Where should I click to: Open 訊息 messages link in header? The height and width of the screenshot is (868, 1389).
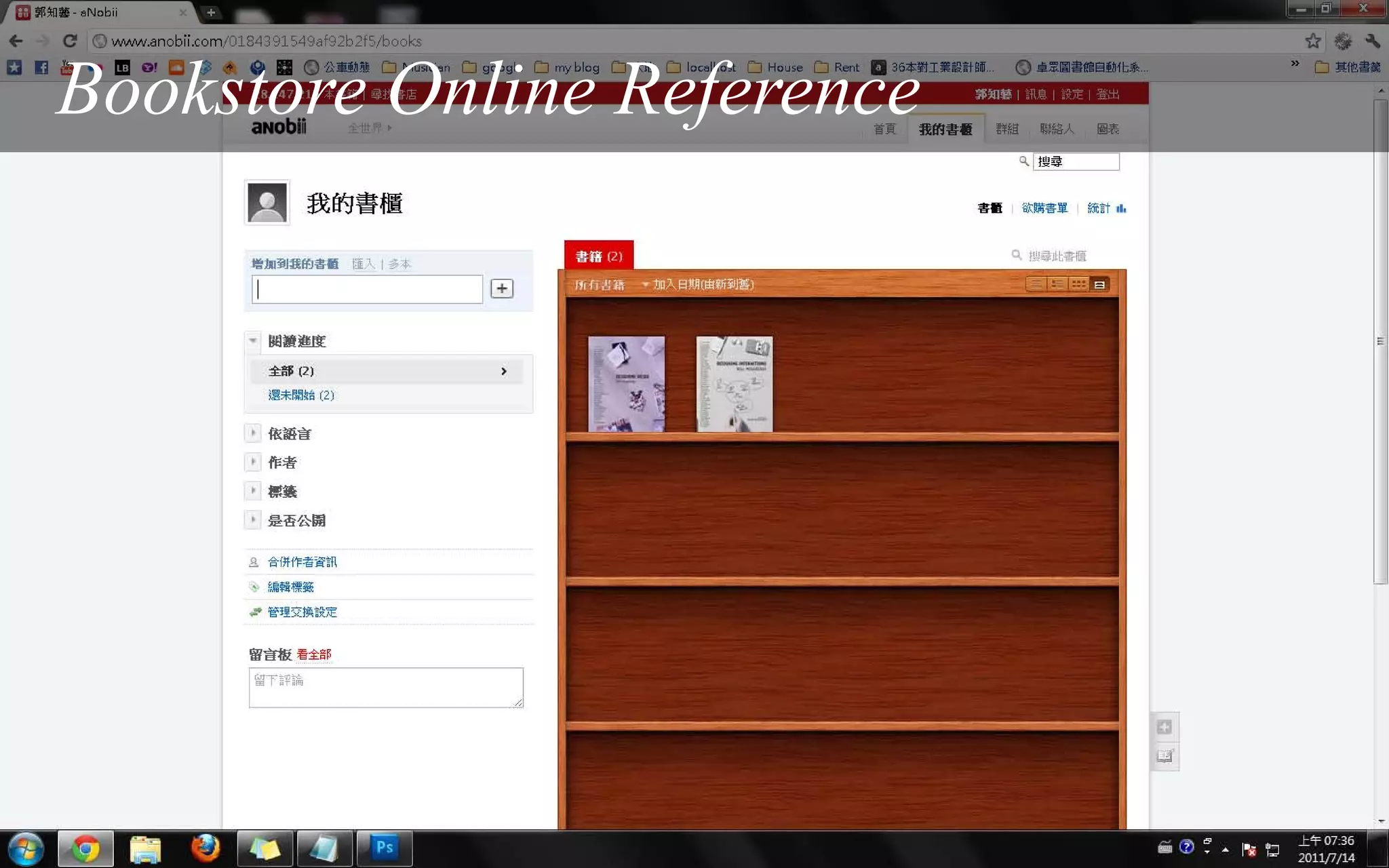point(1036,94)
